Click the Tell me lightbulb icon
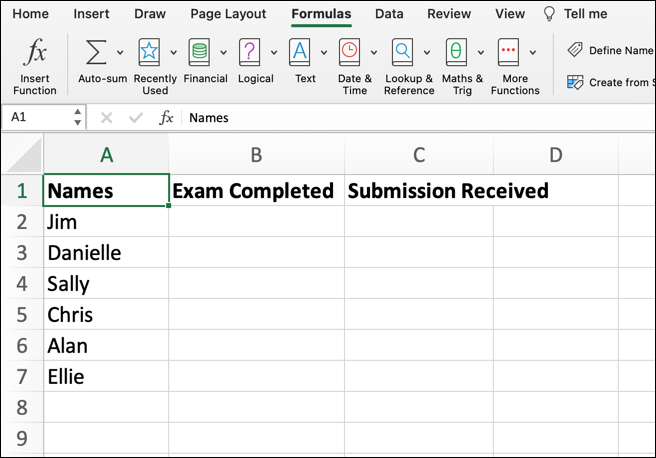 point(549,14)
